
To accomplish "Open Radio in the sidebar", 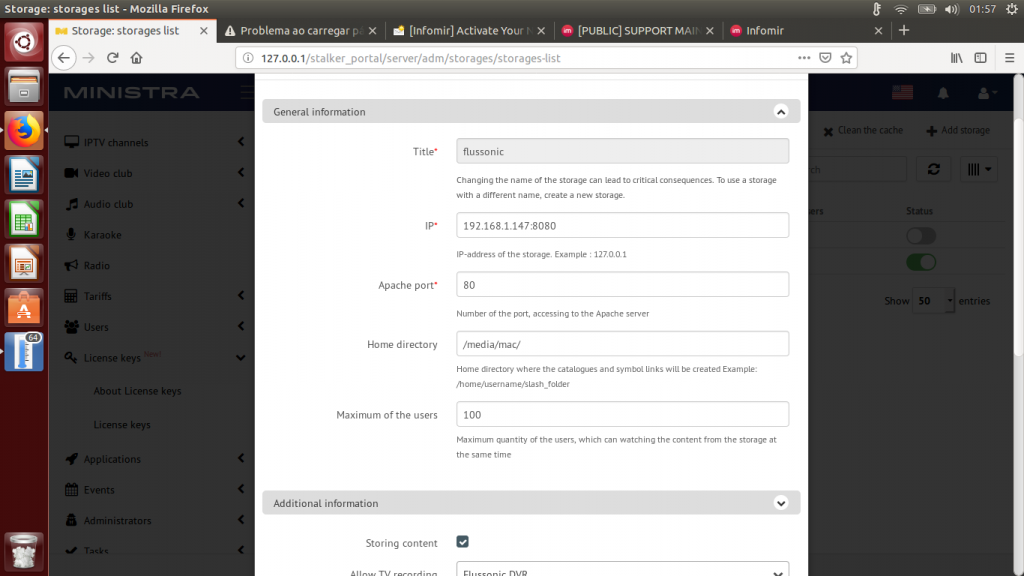I will [x=97, y=266].
